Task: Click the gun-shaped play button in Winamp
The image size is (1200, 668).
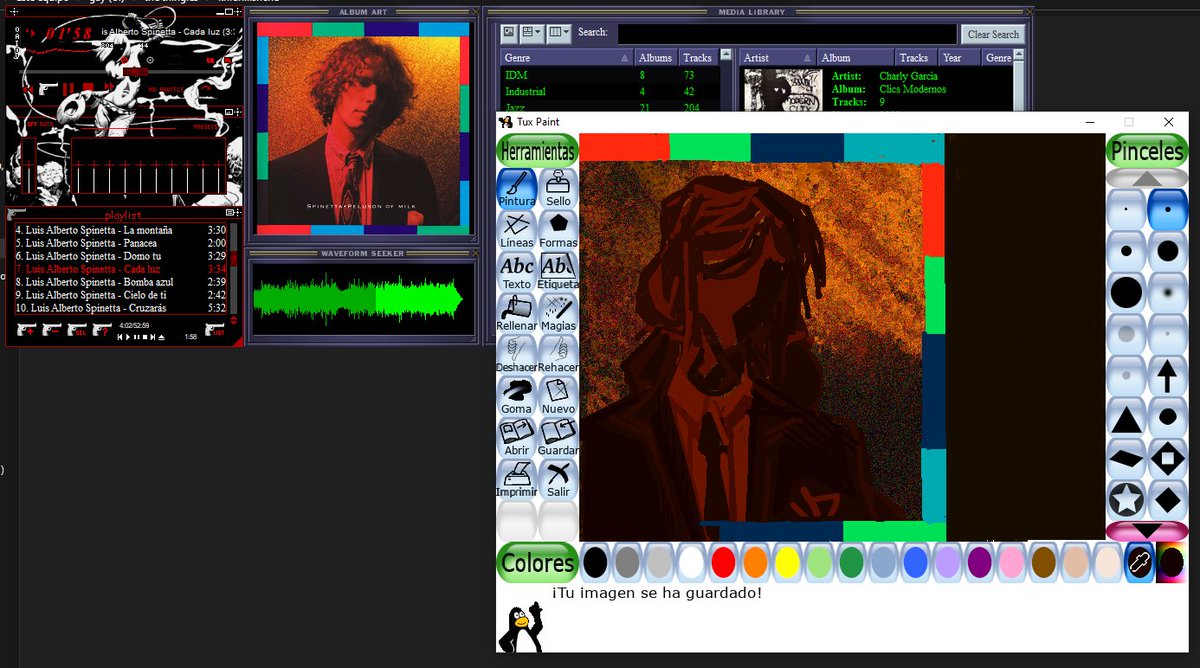Action: pos(48,87)
